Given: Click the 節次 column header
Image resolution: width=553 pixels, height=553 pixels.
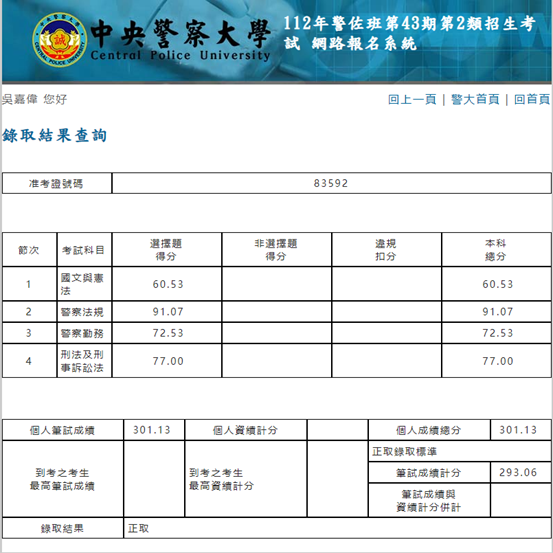Looking at the screenshot, I should [29, 250].
